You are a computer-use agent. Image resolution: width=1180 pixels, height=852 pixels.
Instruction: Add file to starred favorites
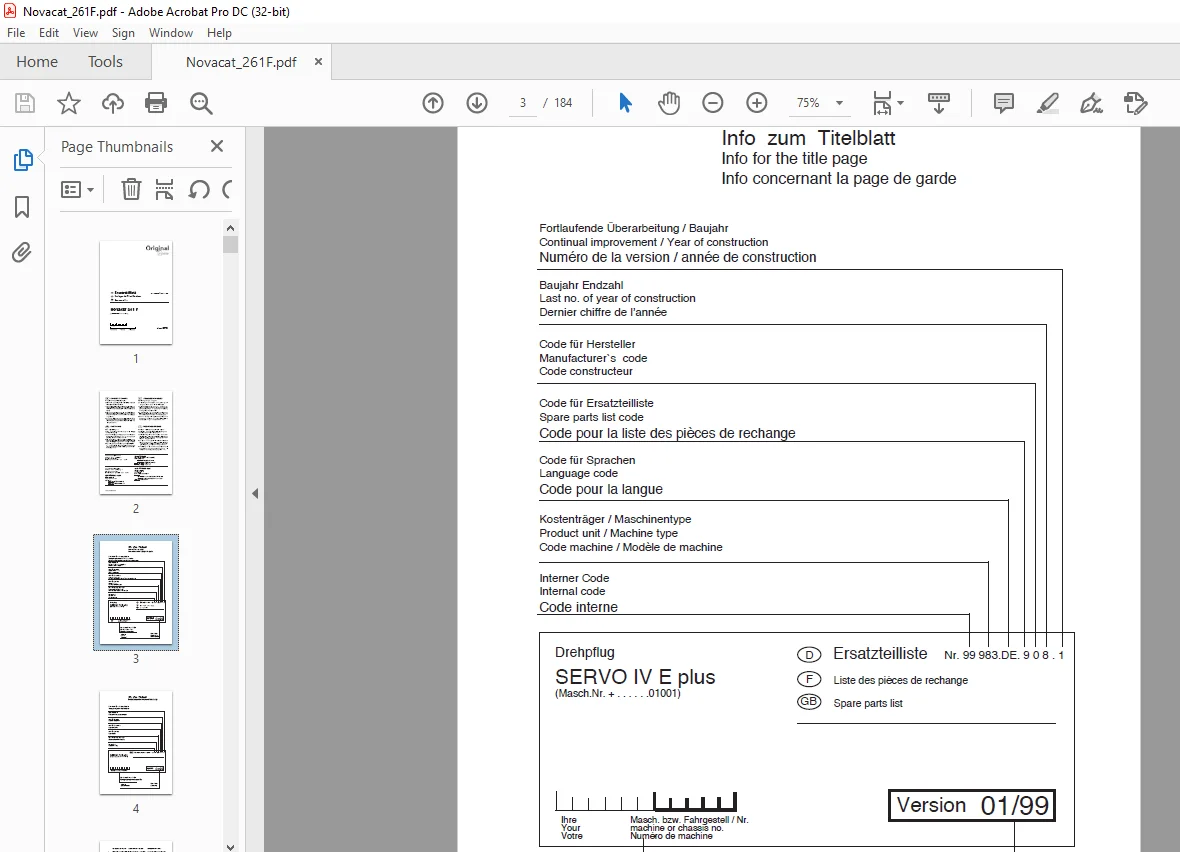(68, 103)
